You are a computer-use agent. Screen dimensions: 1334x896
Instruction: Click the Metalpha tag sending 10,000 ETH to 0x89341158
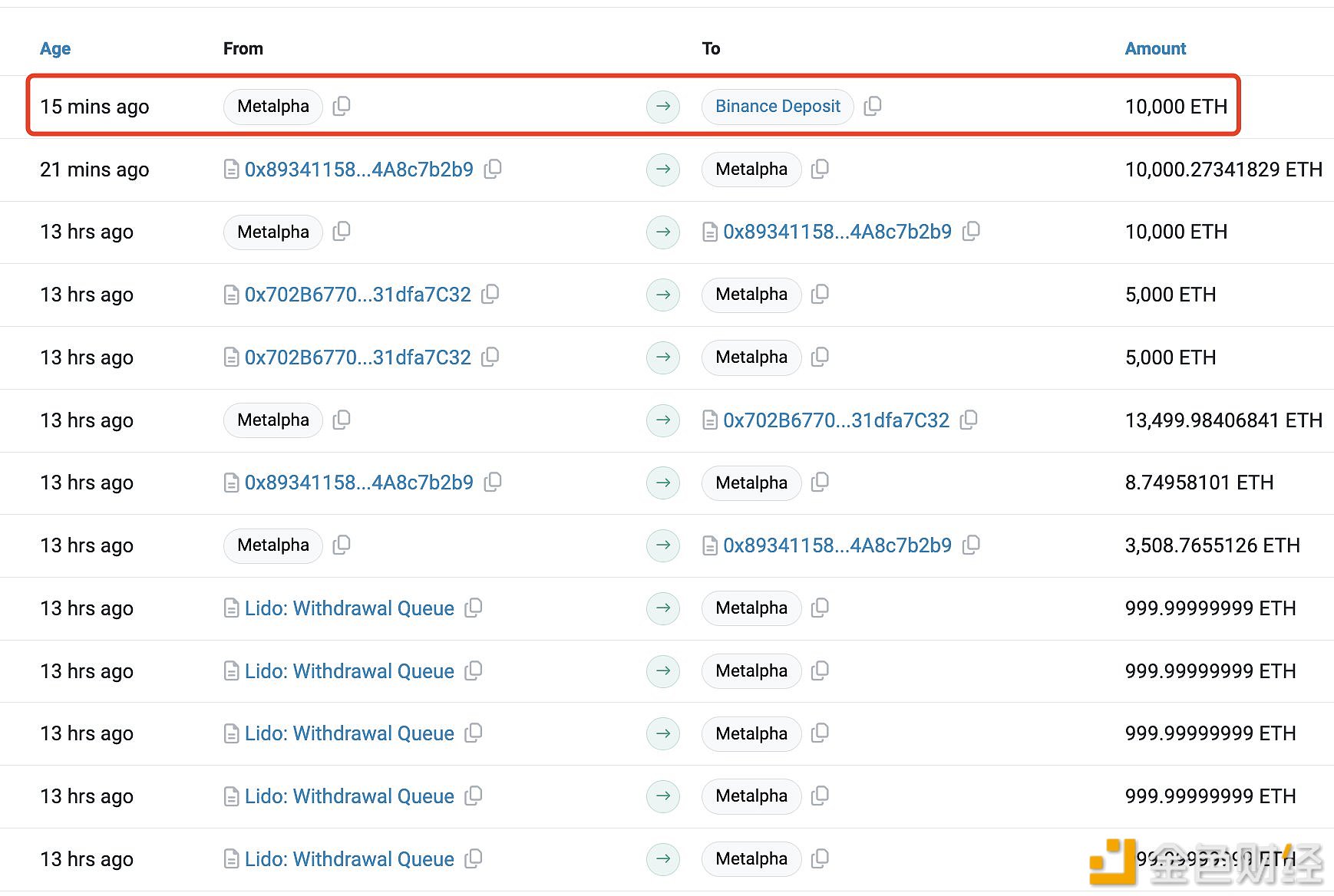[x=273, y=232]
